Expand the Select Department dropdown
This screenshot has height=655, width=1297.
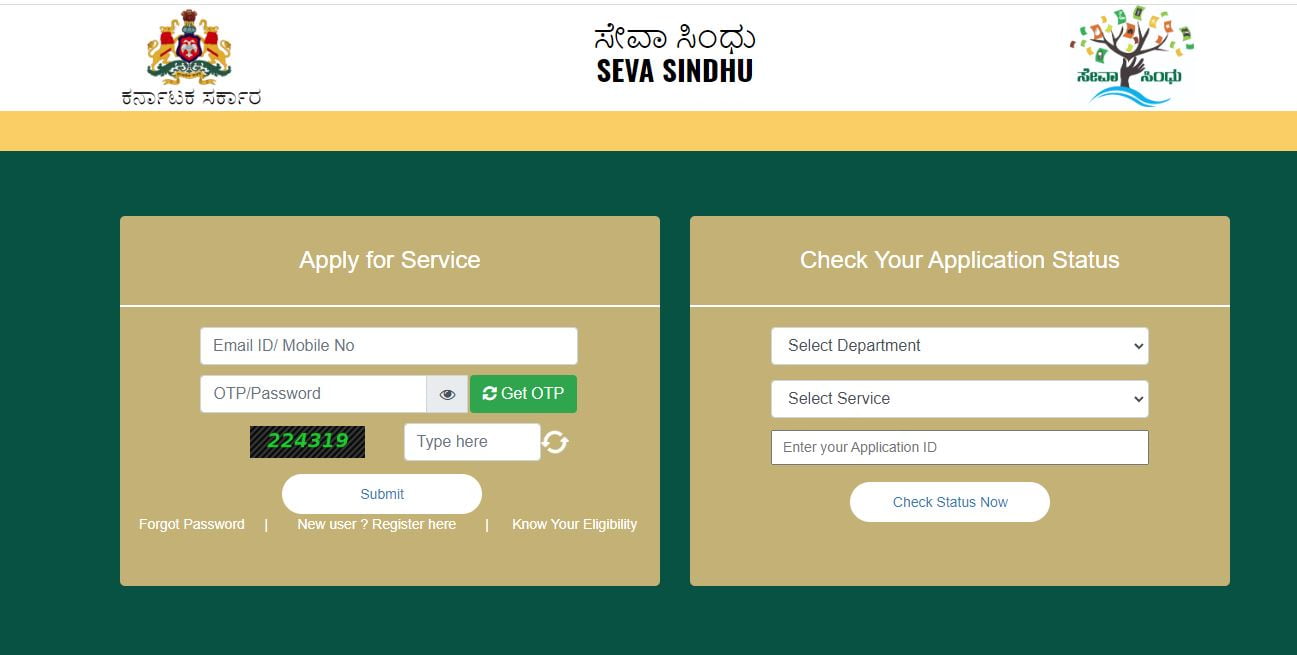pyautogui.click(x=960, y=346)
